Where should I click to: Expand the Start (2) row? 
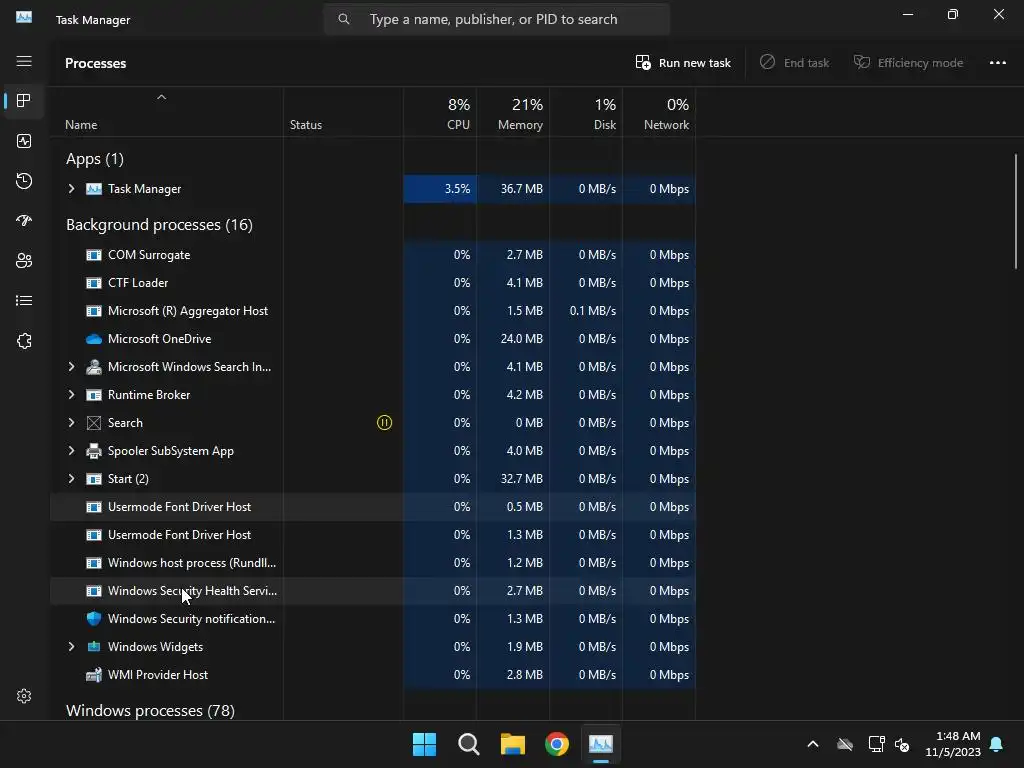71,479
